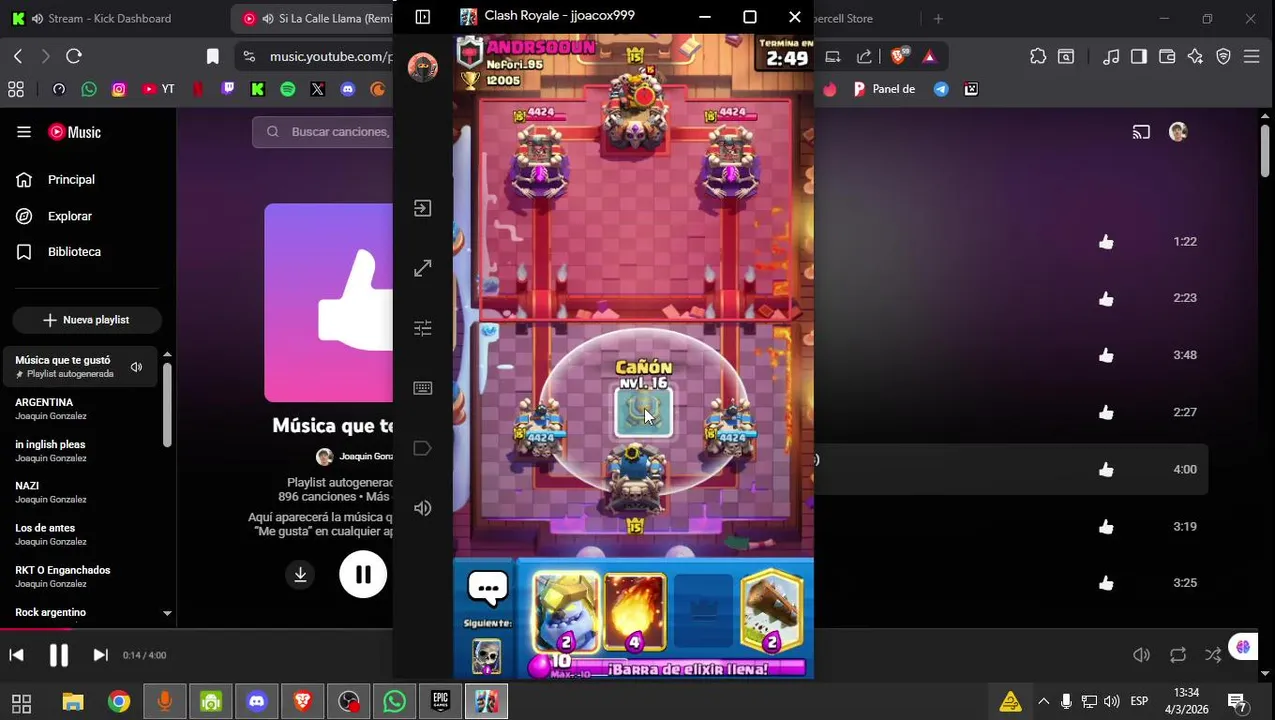Viewport: 1275px width, 720px height.
Task: Open the ninja profile avatar in game sidebar
Action: tap(423, 67)
